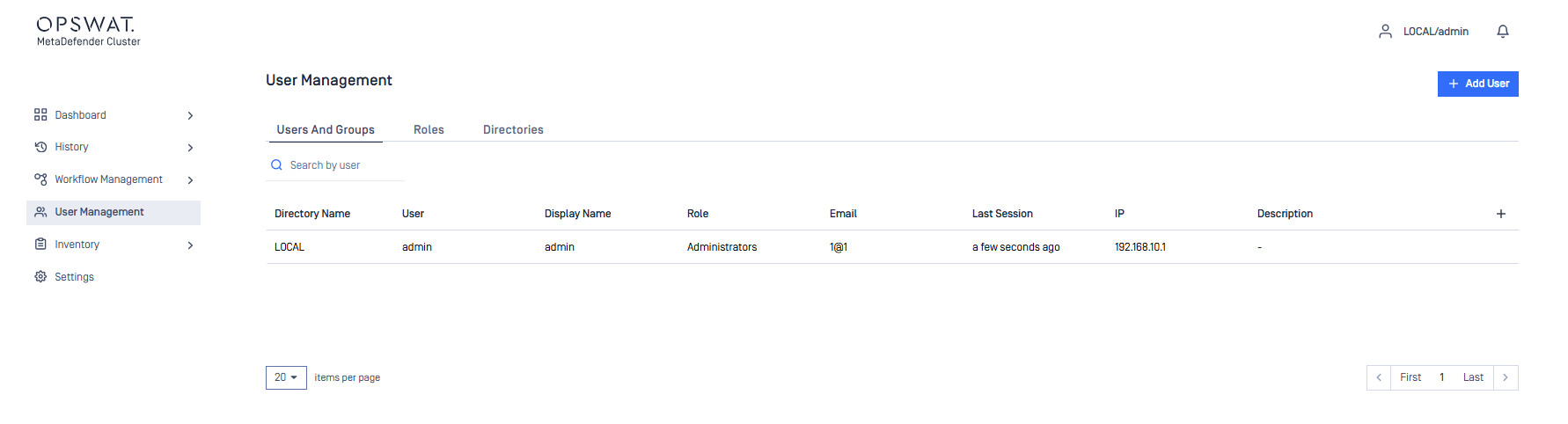Click the Workflow Management icon
The image size is (1568, 424).
pyautogui.click(x=40, y=179)
